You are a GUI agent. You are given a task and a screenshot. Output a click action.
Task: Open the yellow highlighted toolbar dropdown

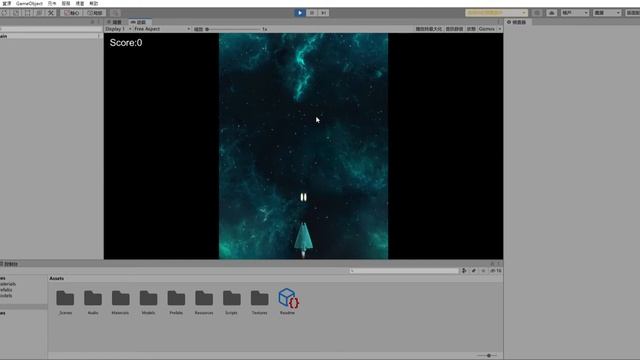click(496, 13)
